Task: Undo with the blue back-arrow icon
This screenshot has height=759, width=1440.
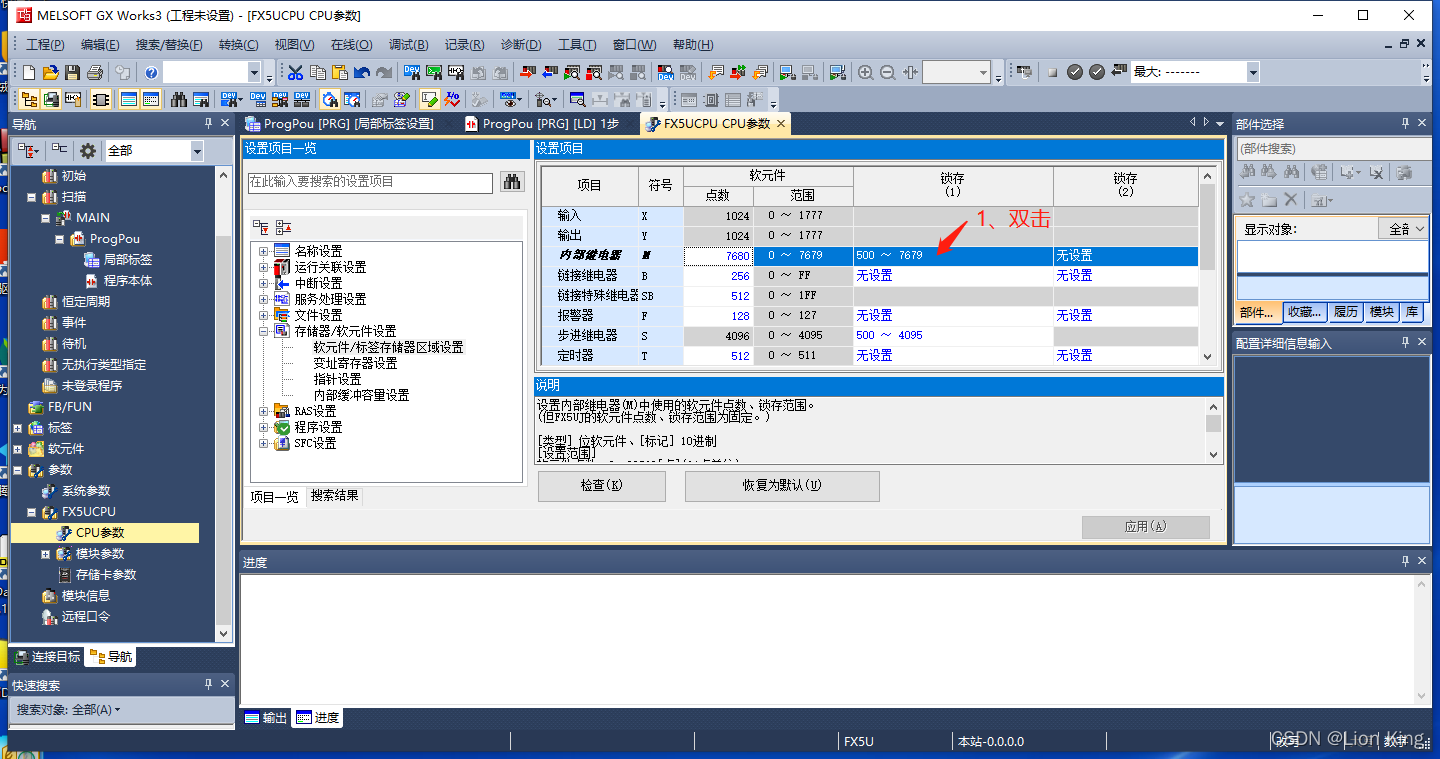Action: point(361,72)
